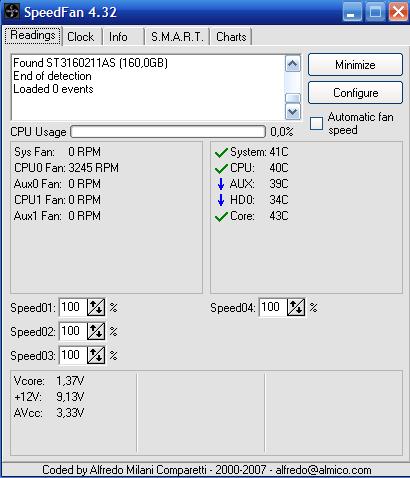Viewport: 410px width, 478px height.
Task: Click the CPU Usage progress bar
Action: pos(168,132)
